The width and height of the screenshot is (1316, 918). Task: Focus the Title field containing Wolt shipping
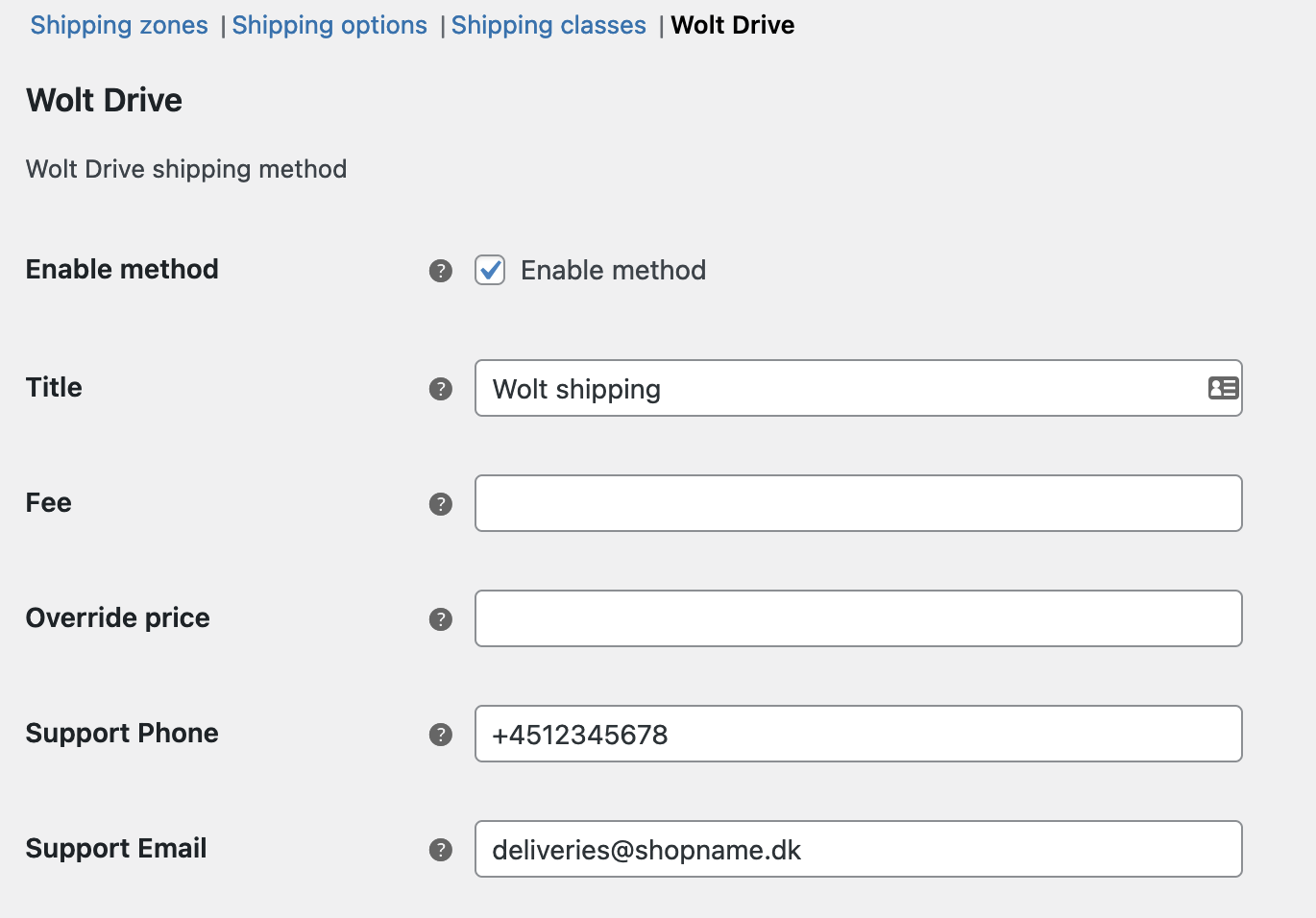click(859, 388)
